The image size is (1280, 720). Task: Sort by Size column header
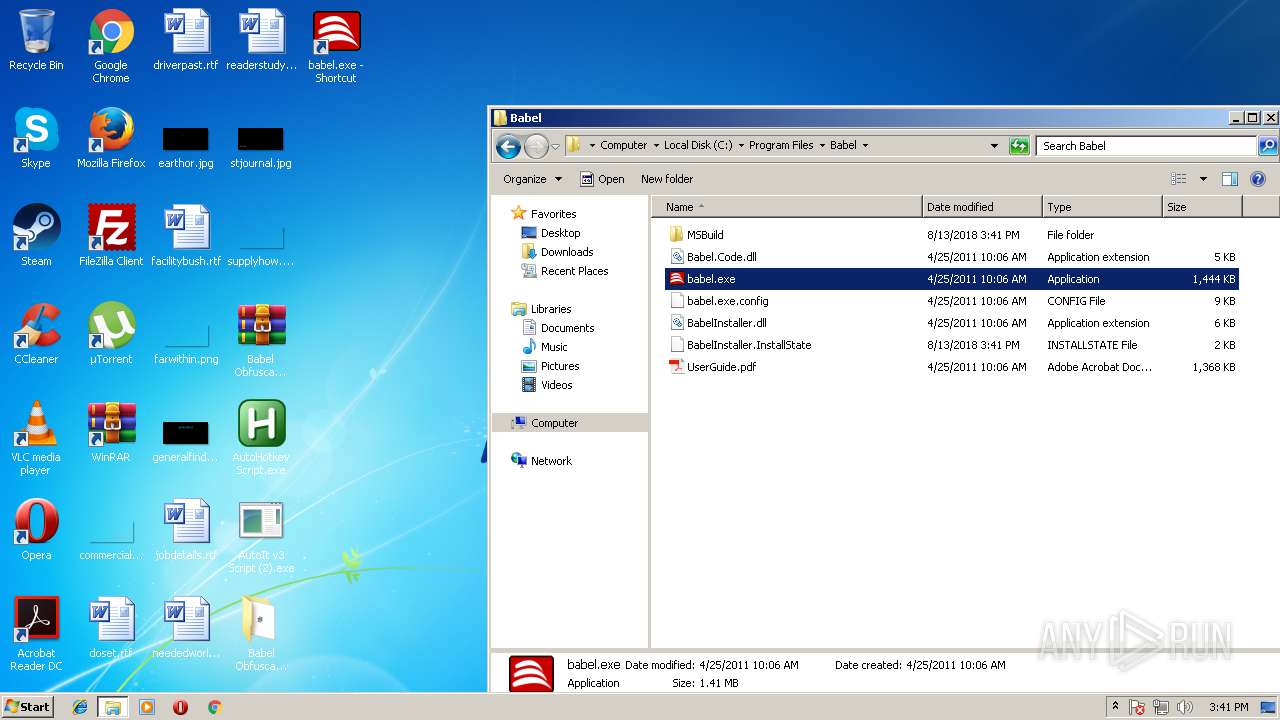click(1202, 207)
